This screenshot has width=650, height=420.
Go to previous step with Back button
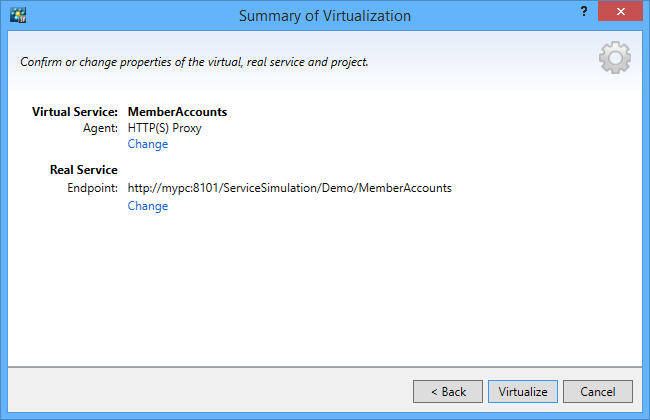pos(448,391)
